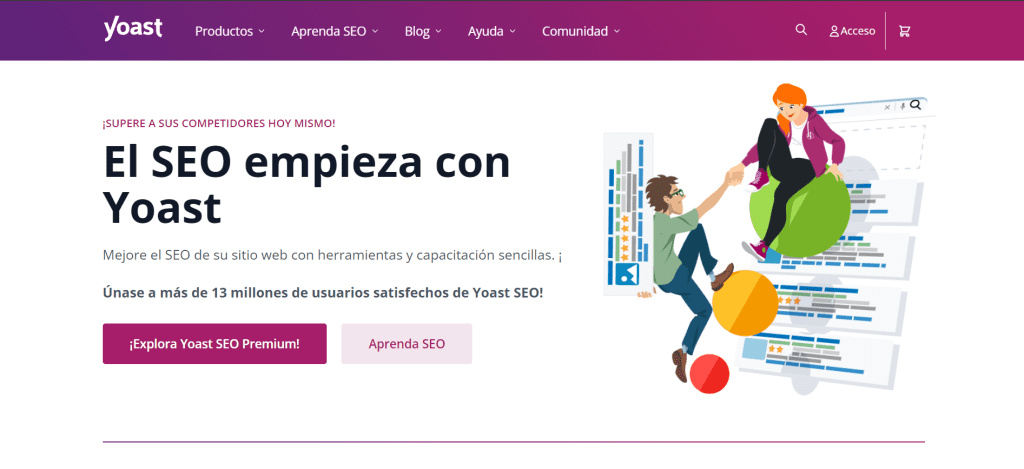Click the Mejore el SEO de su sitio sentence
Image resolution: width=1024 pixels, height=469 pixels.
(332, 255)
